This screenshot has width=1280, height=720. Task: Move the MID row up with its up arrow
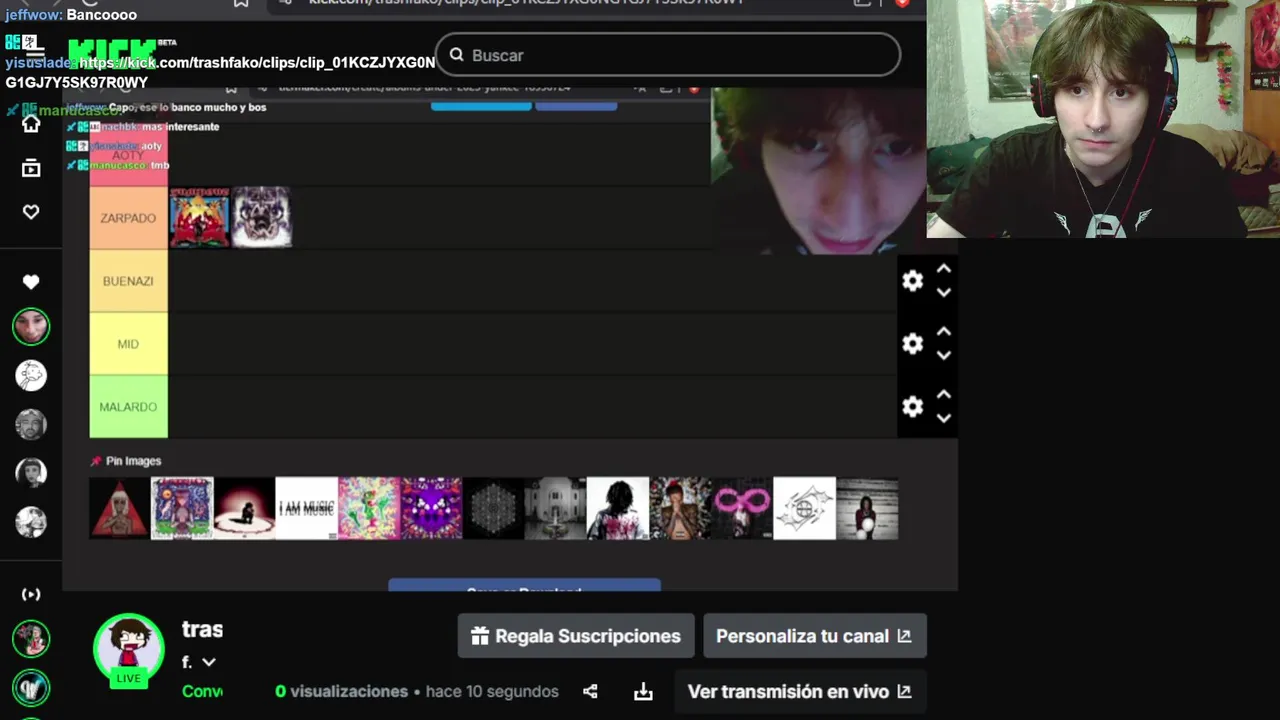(943, 332)
